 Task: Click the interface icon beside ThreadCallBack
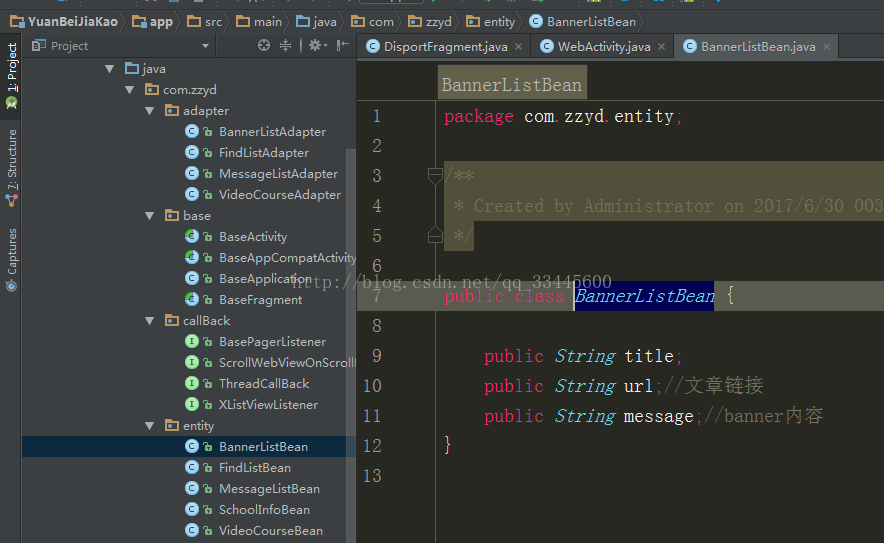coord(192,383)
